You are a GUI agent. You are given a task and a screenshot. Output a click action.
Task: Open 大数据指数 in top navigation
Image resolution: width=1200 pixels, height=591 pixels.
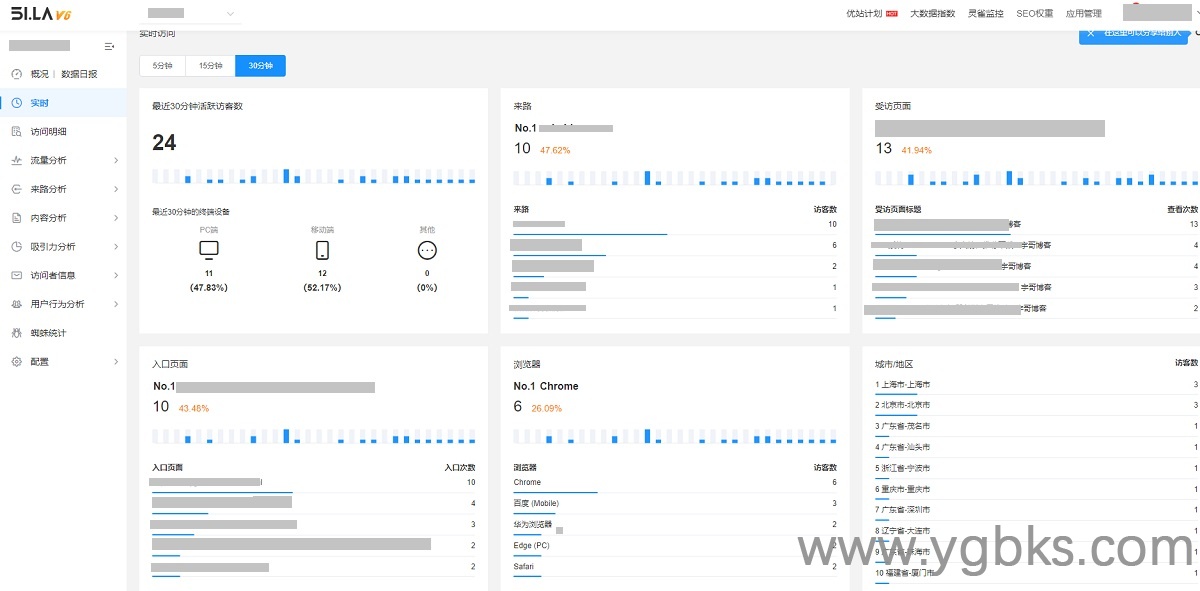coord(932,14)
